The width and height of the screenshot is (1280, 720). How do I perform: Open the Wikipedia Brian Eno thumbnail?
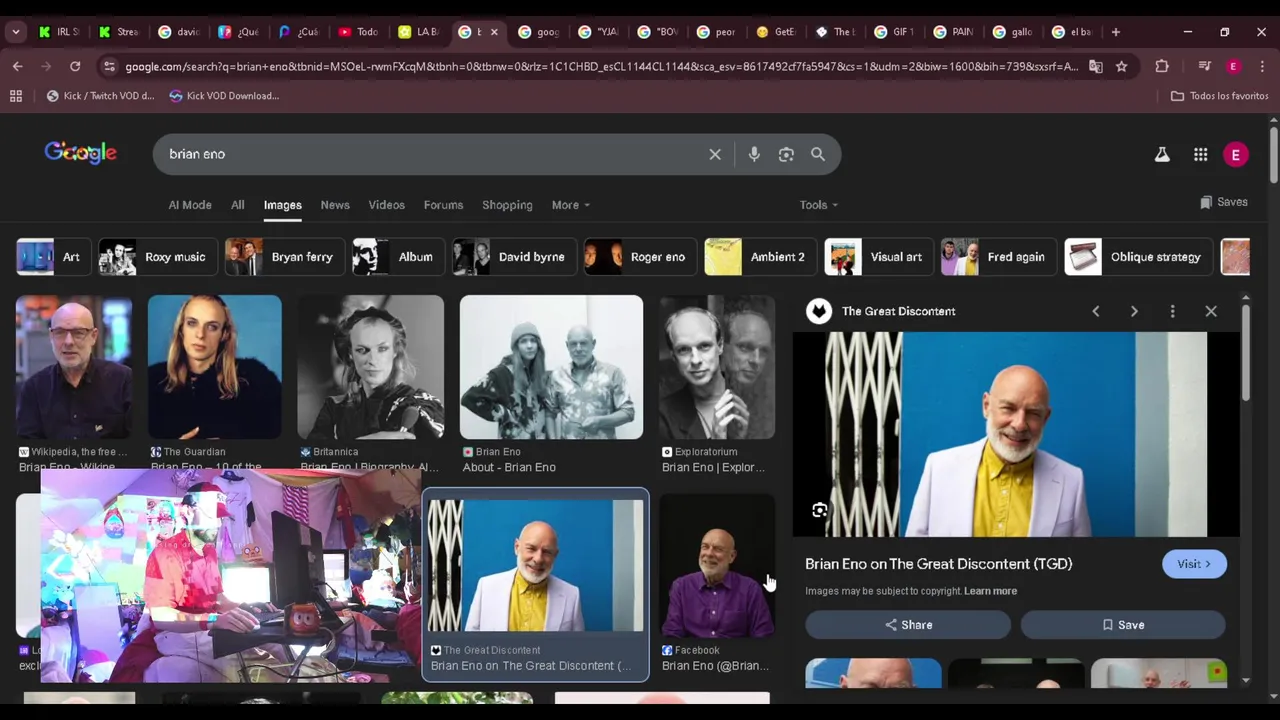[x=74, y=367]
